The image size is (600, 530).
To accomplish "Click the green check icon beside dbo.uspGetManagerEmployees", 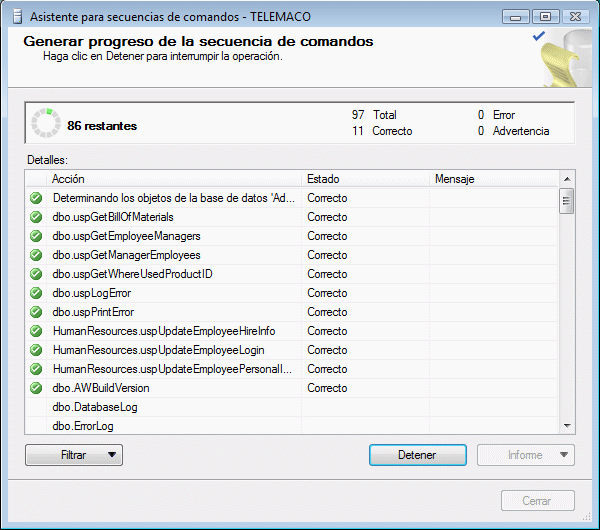I will click(x=36, y=255).
